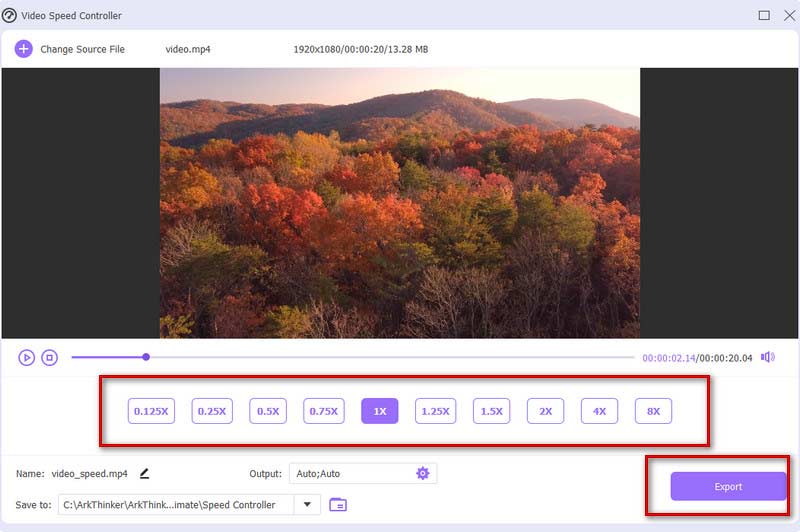Click the video progress slider handle
This screenshot has height=532, width=800.
tap(146, 357)
